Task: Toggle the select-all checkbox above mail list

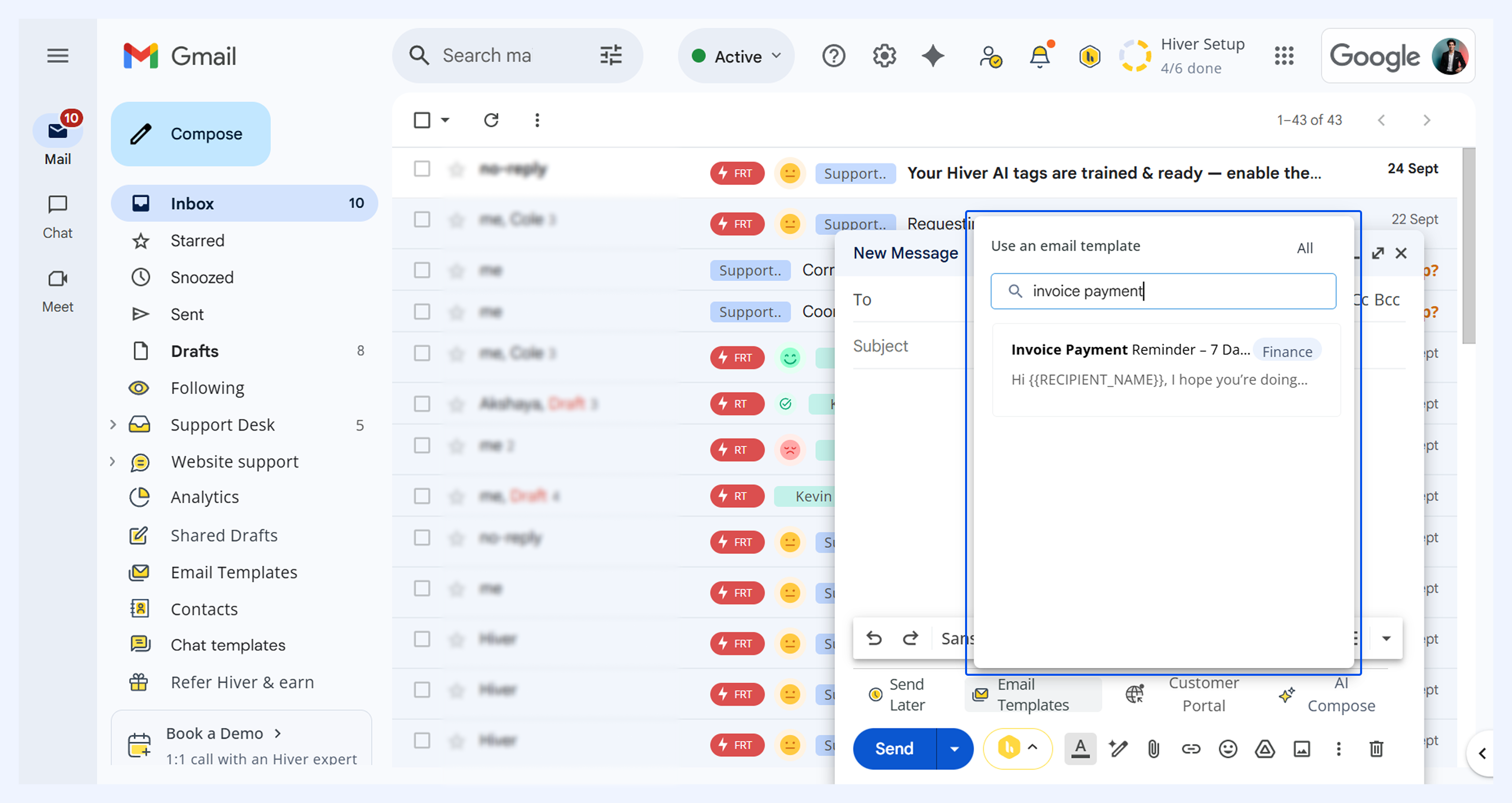Action: tap(422, 120)
